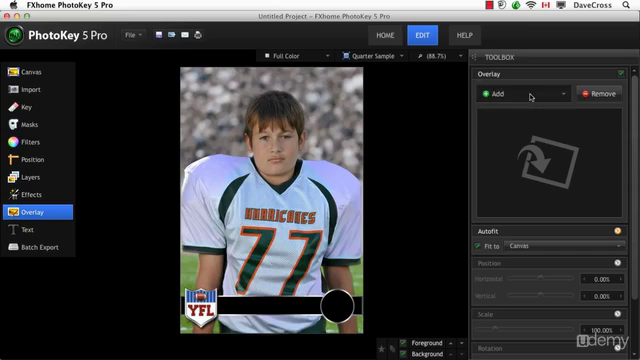Select the Key tool
Screen dimensions: 640x360
38,107
